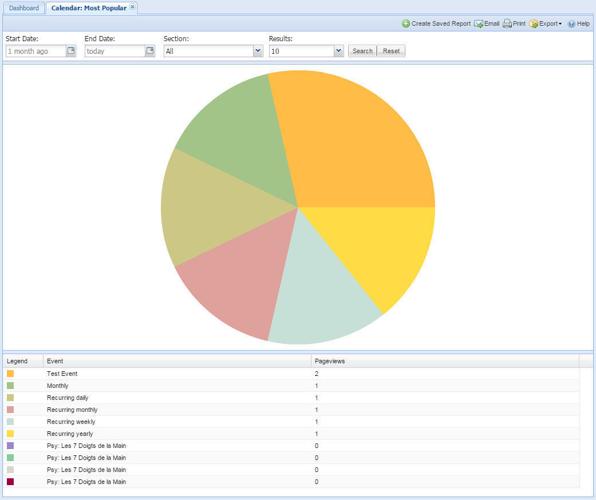Click the Print printer icon
This screenshot has height=500, width=596.
click(507, 24)
